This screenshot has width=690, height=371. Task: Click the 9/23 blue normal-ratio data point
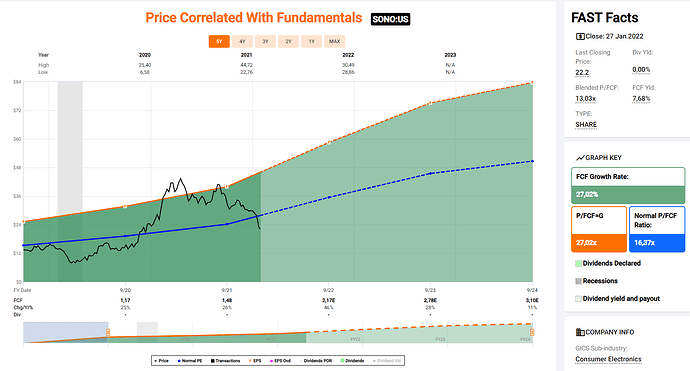(x=430, y=173)
